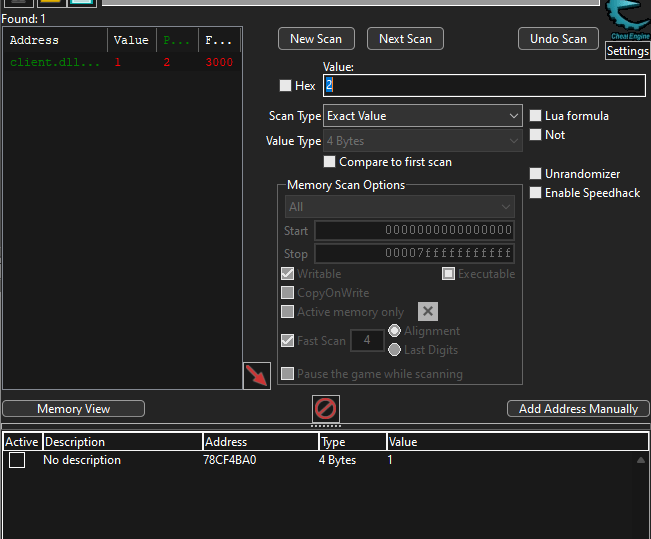Toggle the Executable checkbox
This screenshot has height=539, width=651.
[448, 274]
